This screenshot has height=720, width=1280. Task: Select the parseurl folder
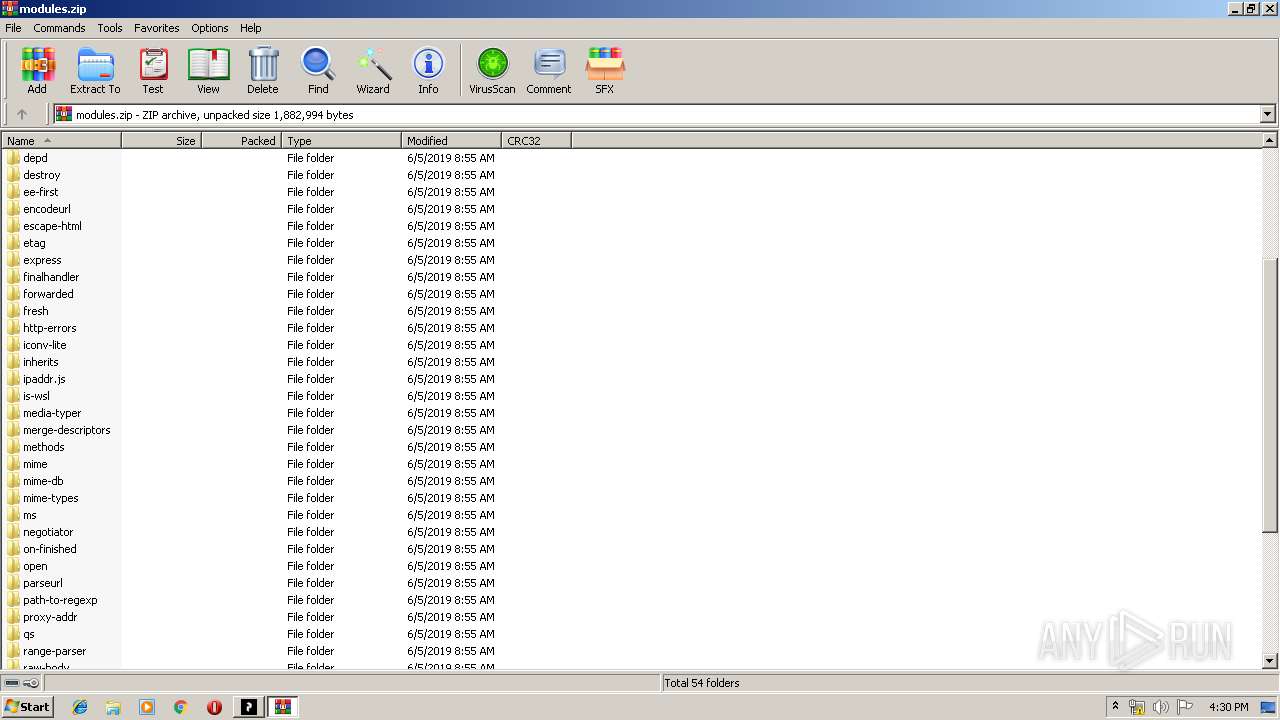coord(42,583)
